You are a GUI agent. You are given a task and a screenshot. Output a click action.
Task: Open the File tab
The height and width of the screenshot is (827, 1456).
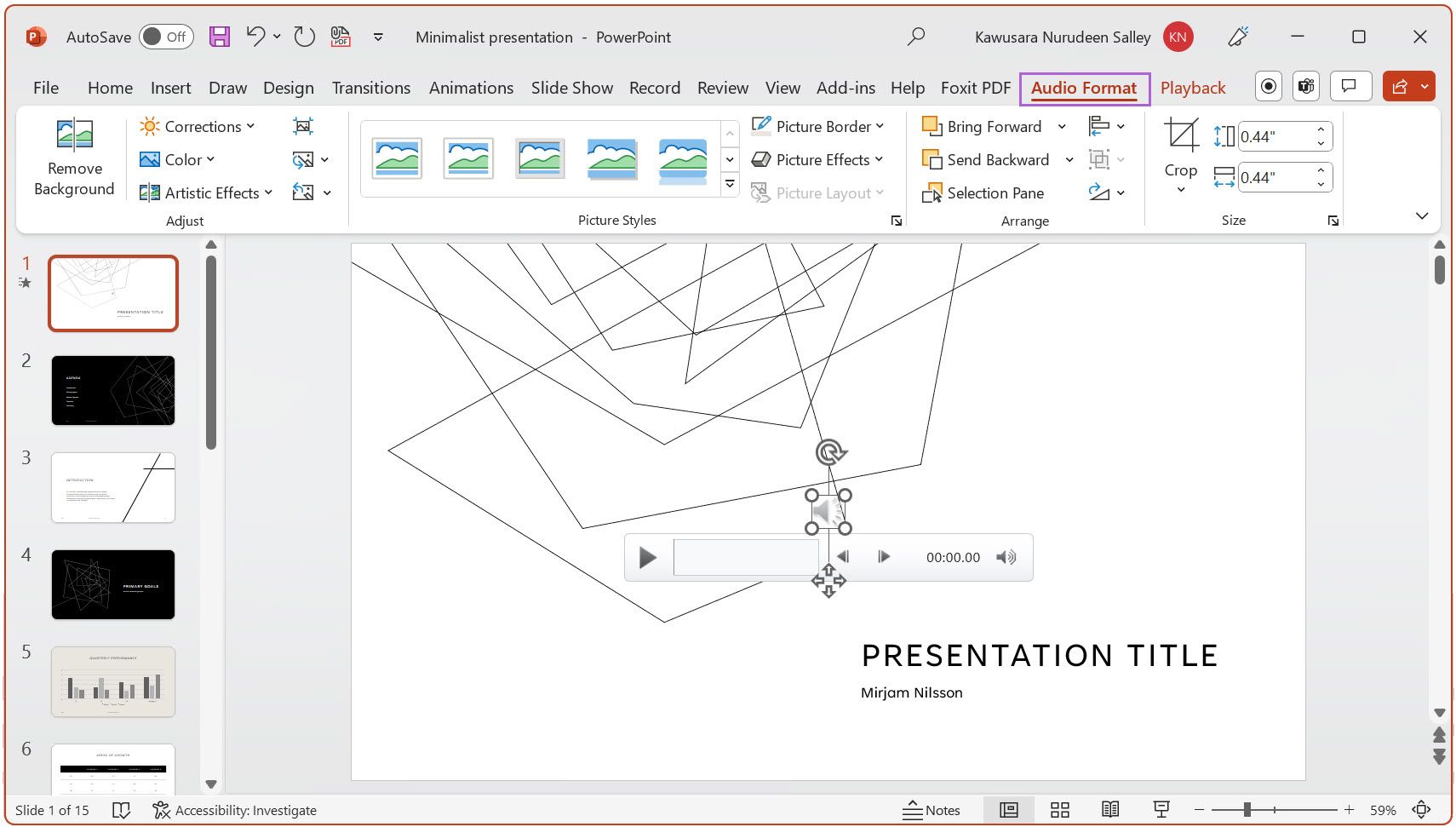(x=46, y=88)
